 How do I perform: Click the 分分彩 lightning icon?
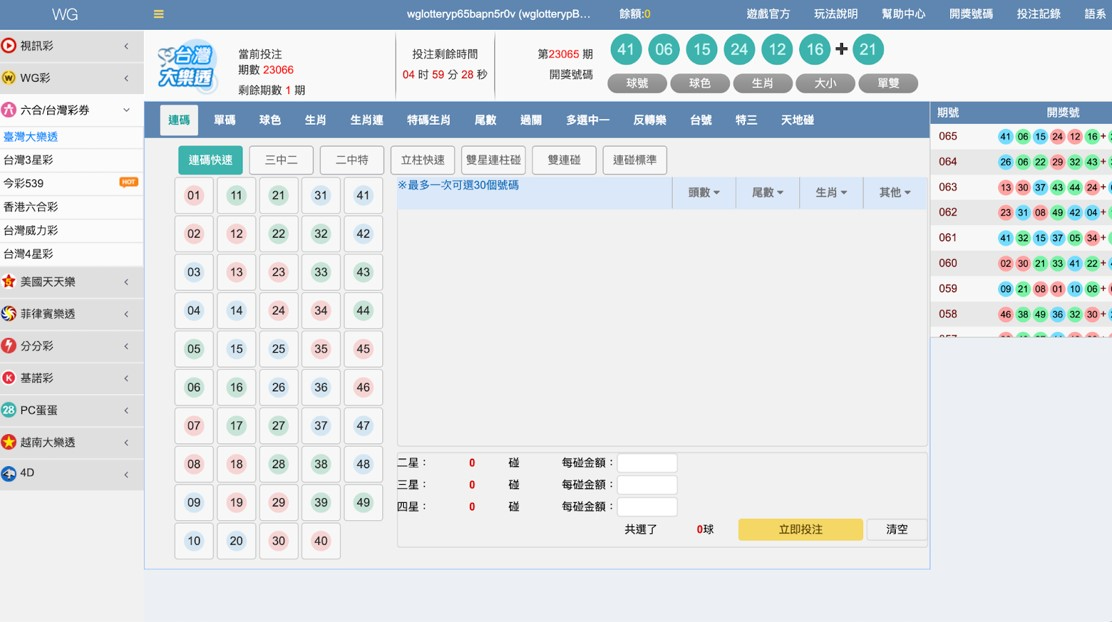pyautogui.click(x=9, y=346)
